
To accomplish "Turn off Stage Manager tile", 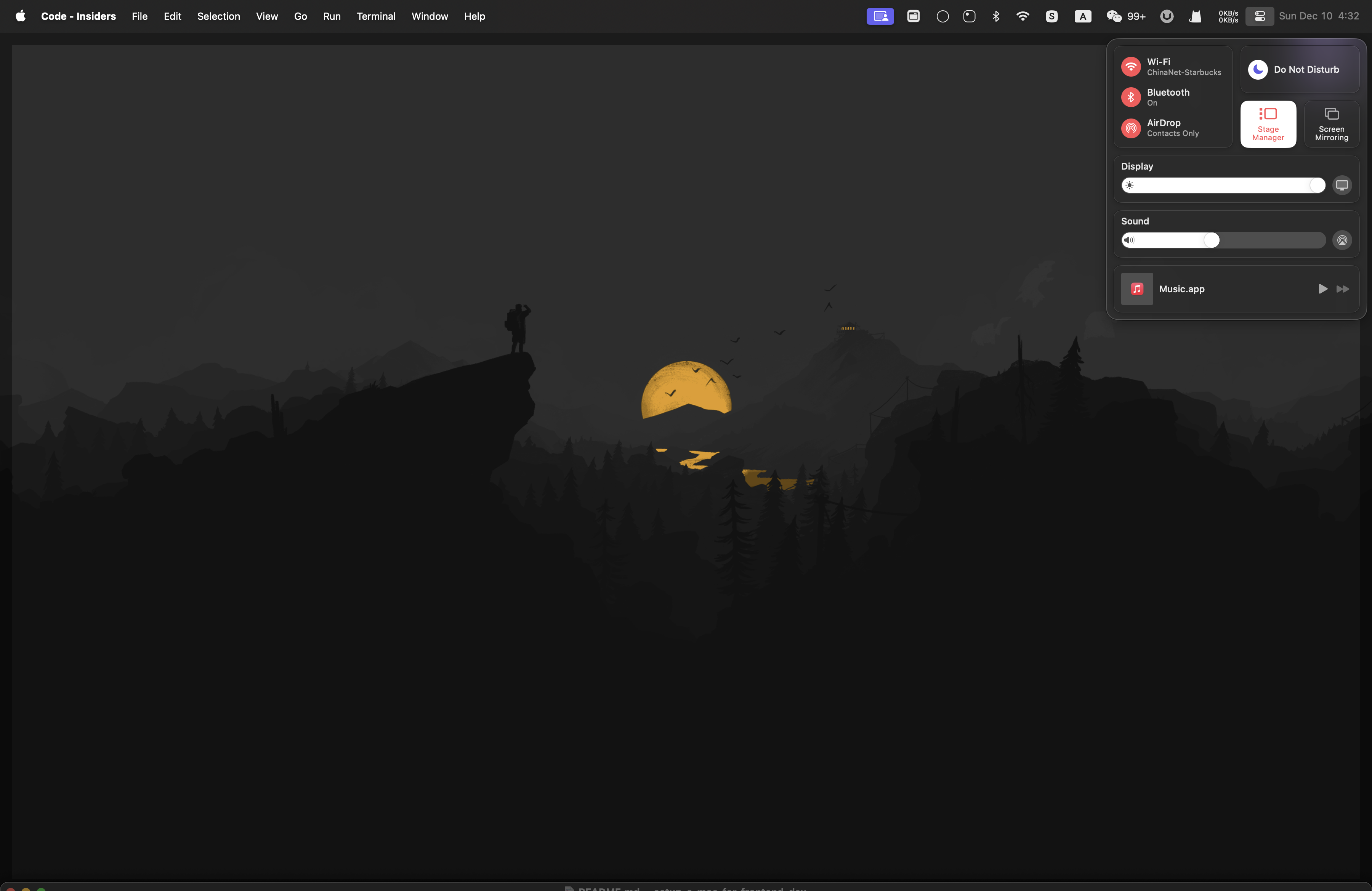I will [x=1268, y=124].
